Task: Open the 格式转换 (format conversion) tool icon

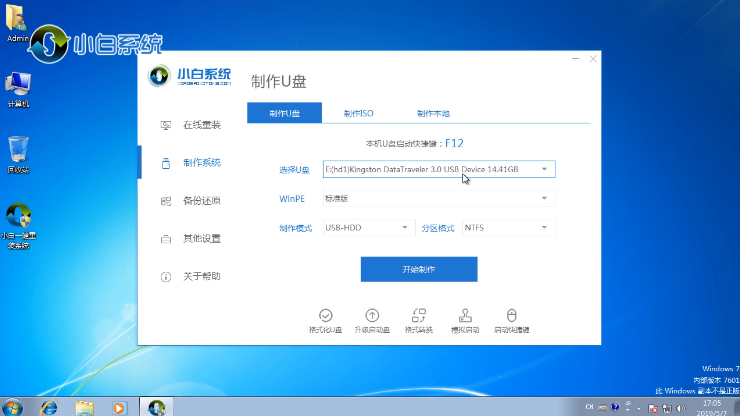Action: pos(418,315)
